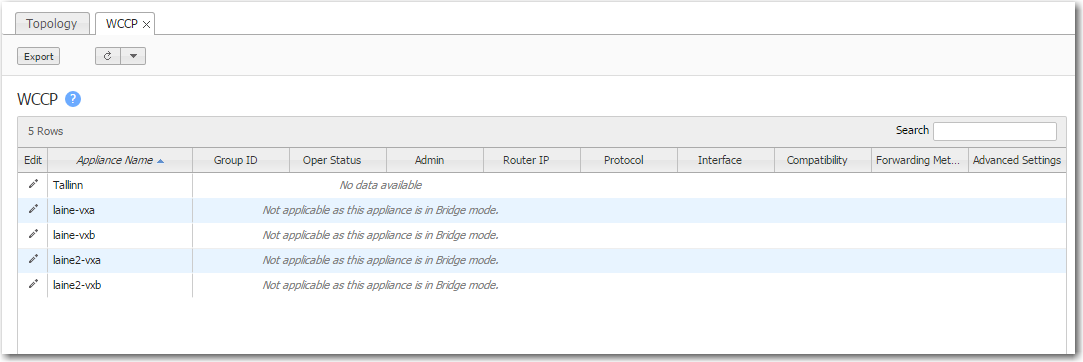Select the laine-vxb appliance name
The width and height of the screenshot is (1083, 362).
[x=74, y=235]
